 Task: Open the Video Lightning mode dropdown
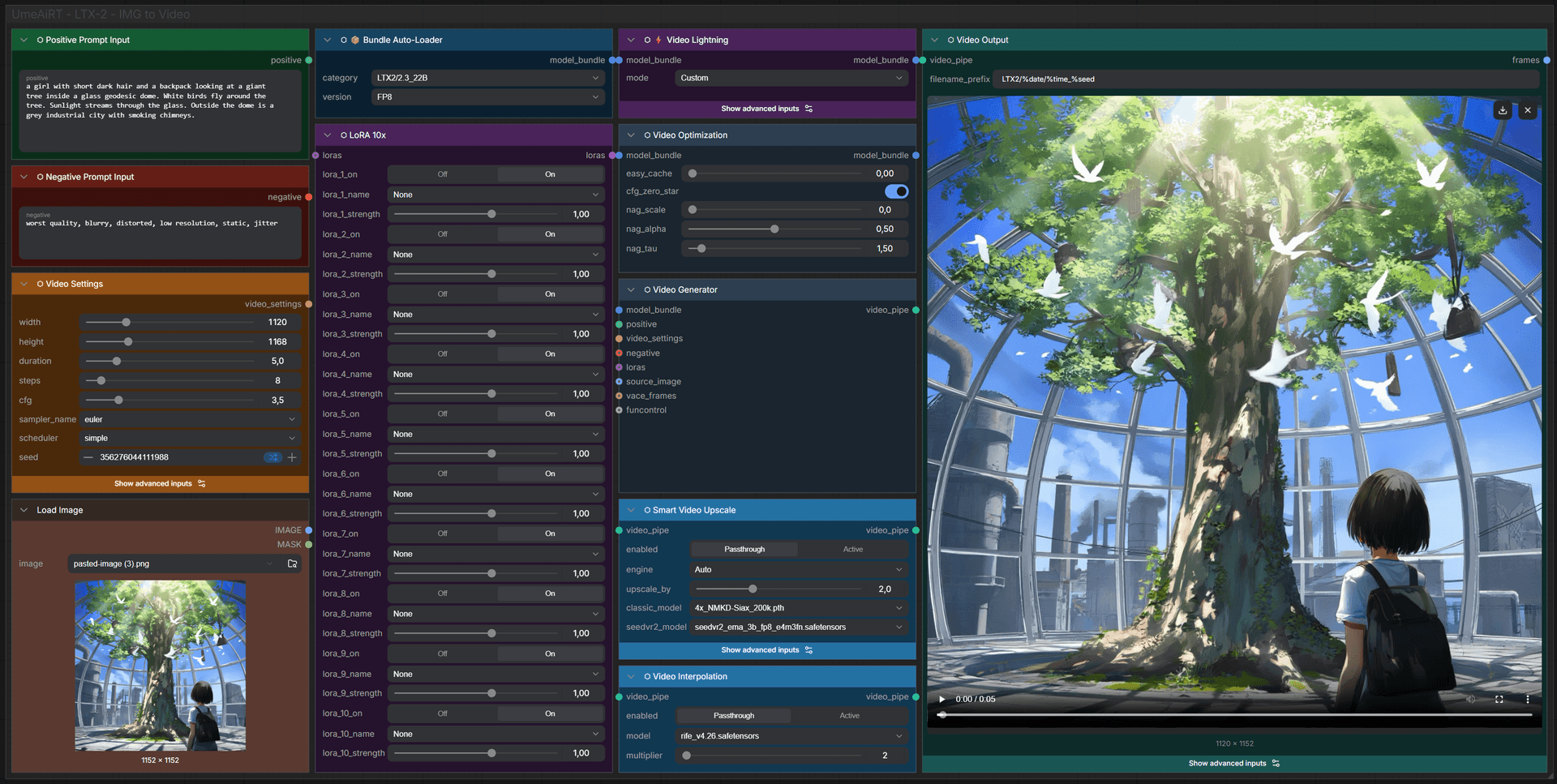[x=791, y=78]
